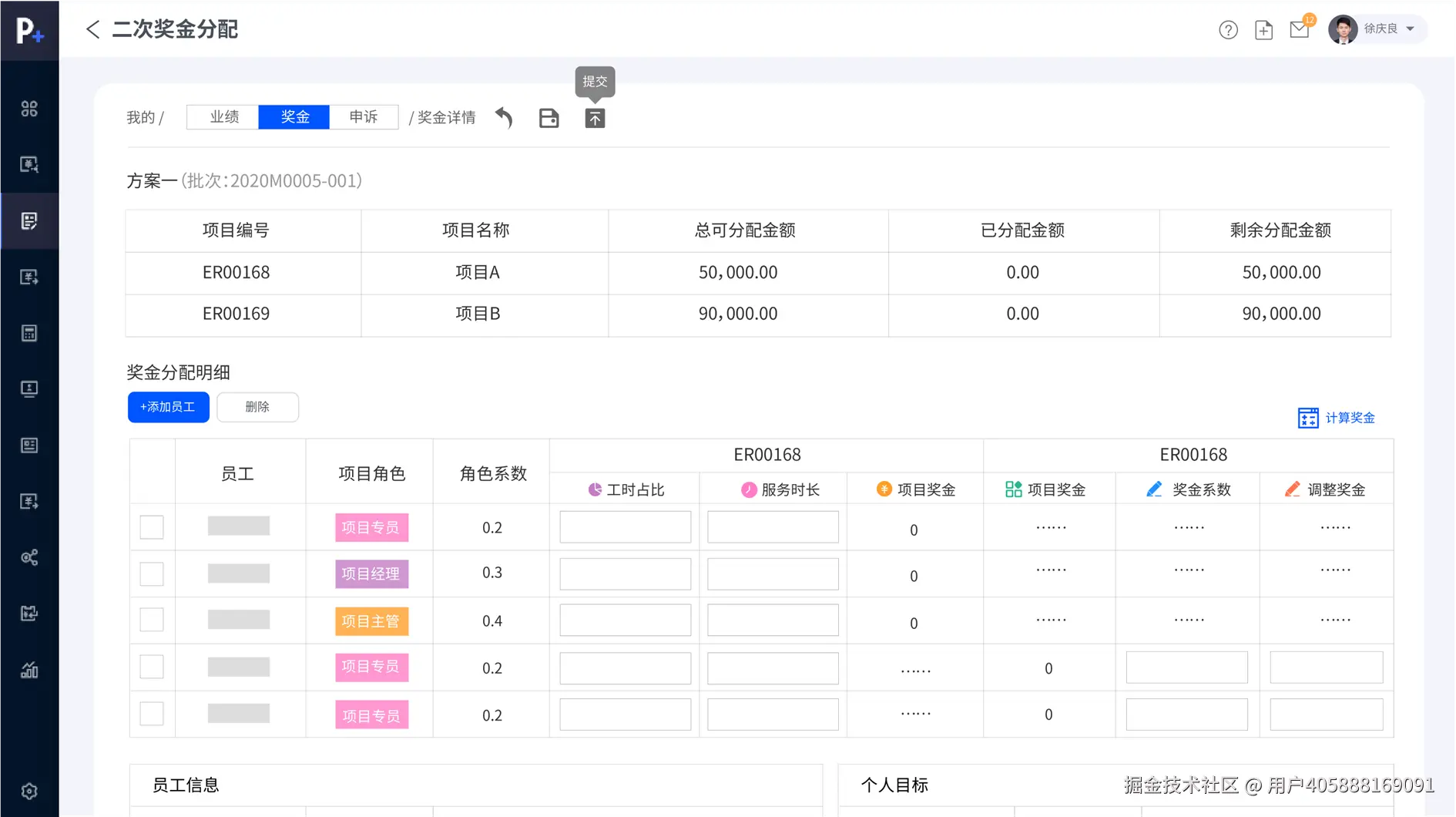Open the help question mark icon
Viewport: 1456px width, 817px height.
point(1228,30)
